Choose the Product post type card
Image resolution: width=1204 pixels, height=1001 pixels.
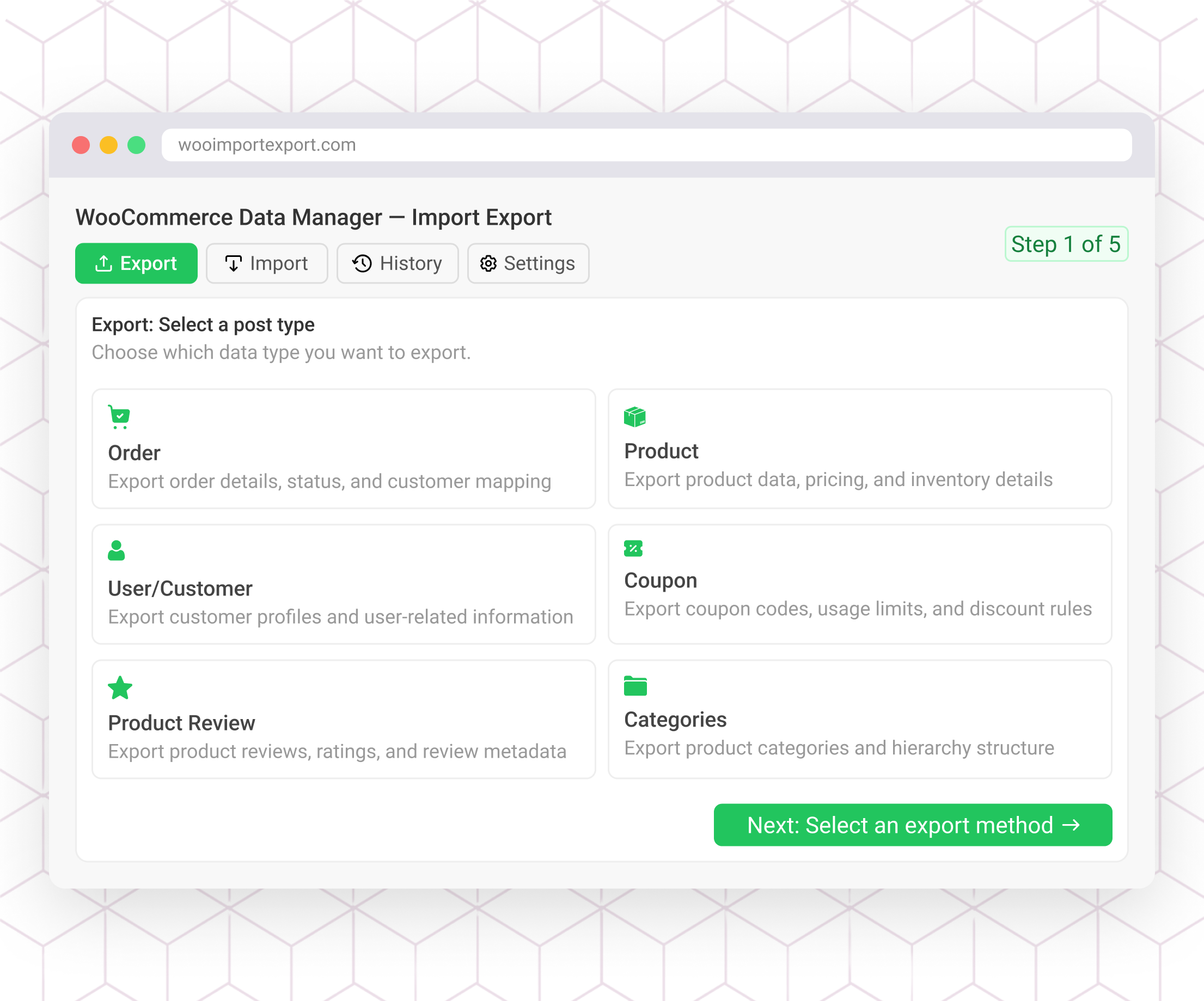coord(860,449)
